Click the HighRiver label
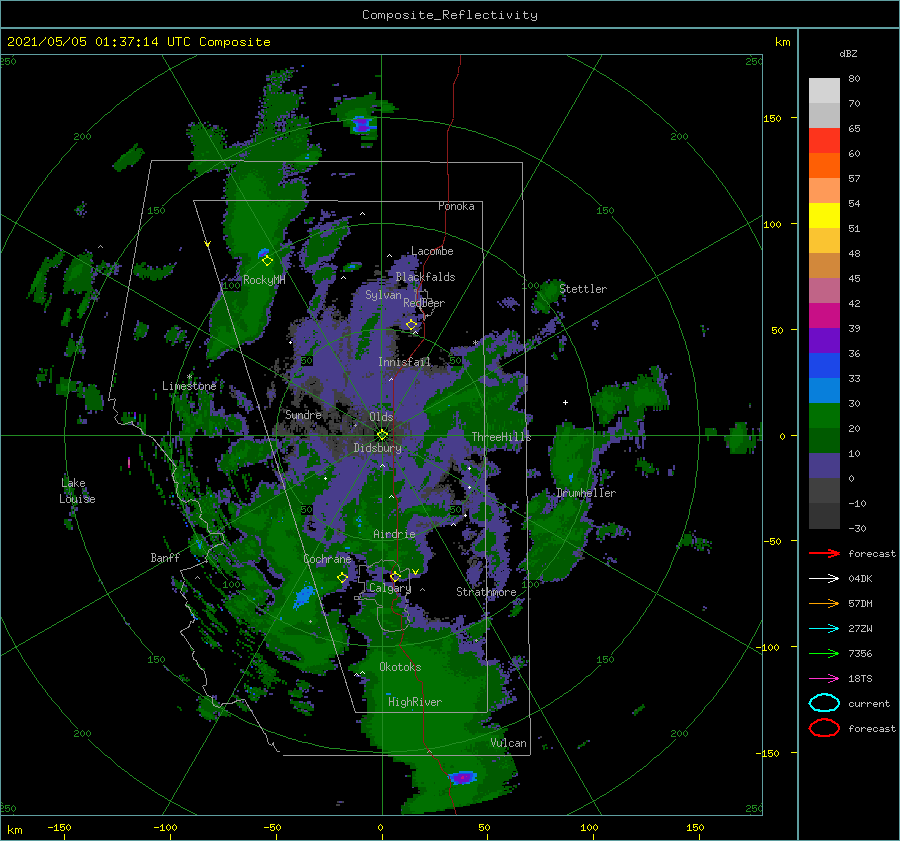 (x=414, y=702)
